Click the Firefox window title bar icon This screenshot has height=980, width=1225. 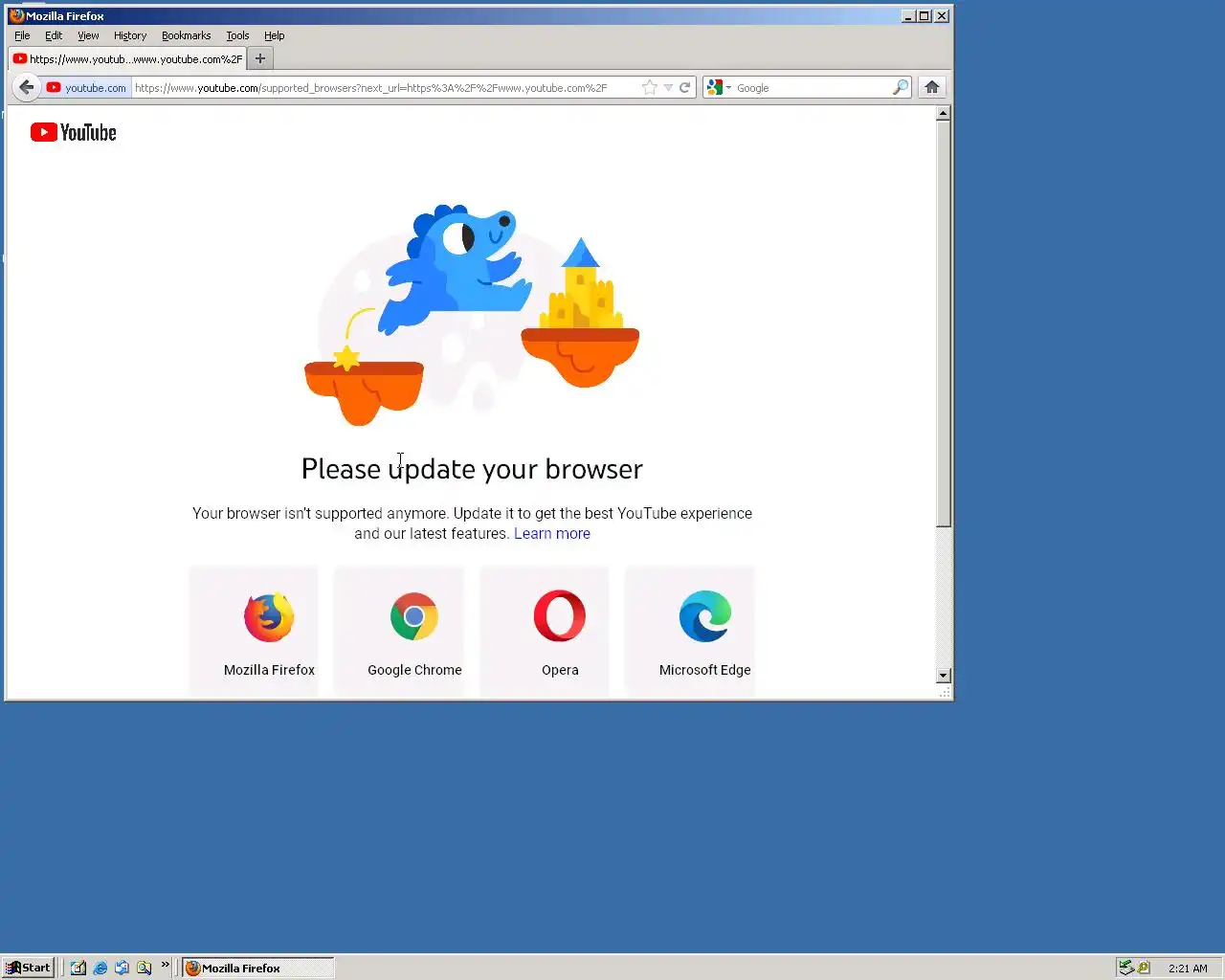(16, 15)
